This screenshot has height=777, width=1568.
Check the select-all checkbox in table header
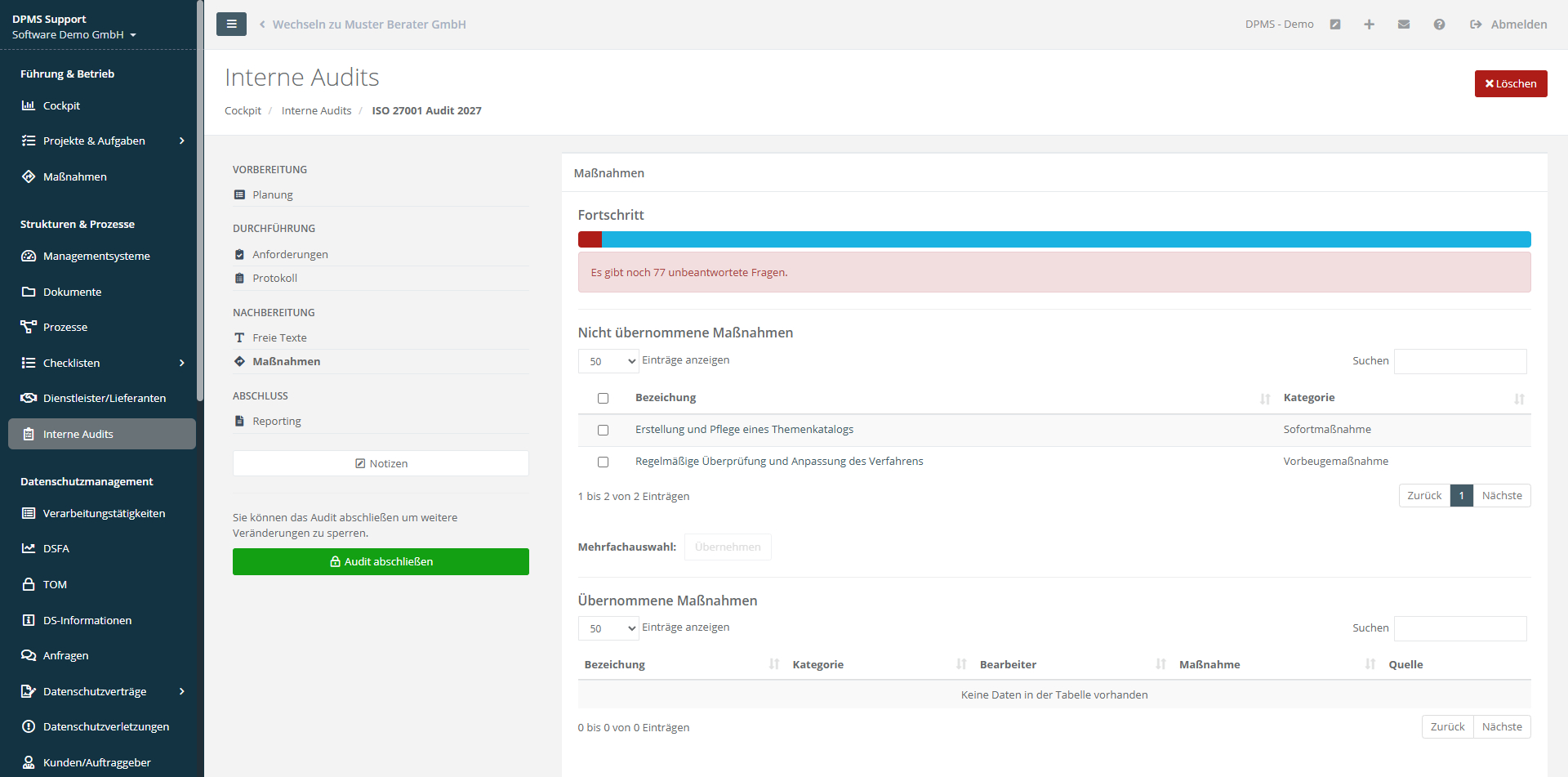(603, 399)
